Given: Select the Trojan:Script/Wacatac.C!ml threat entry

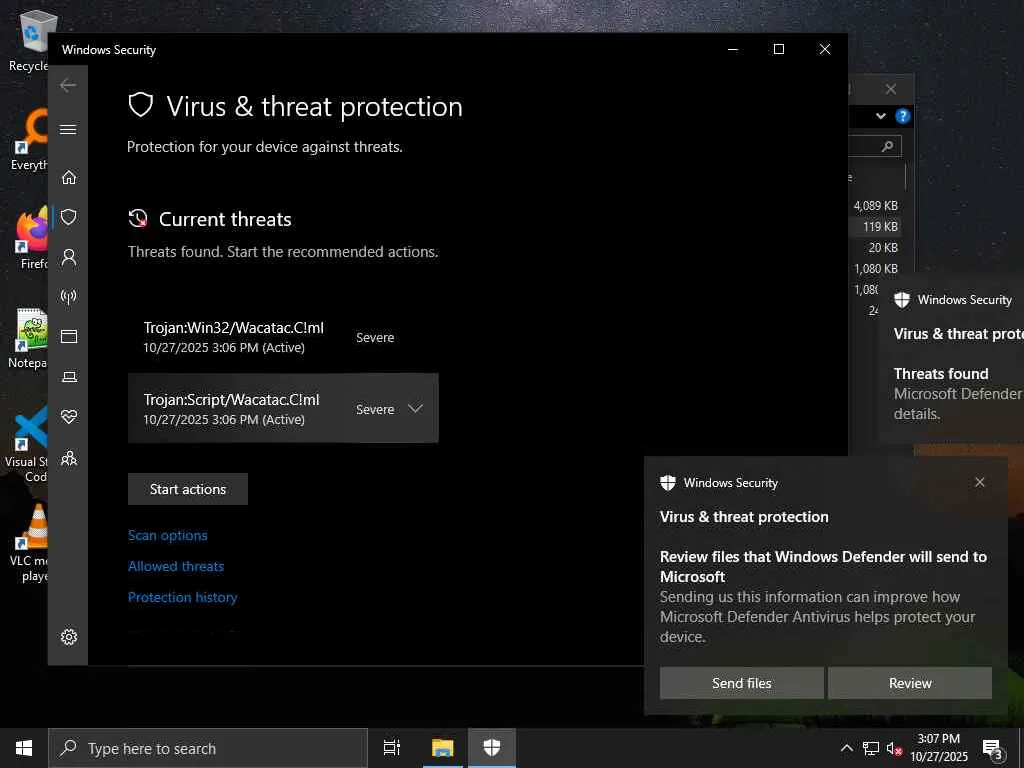Looking at the screenshot, I should (x=283, y=408).
